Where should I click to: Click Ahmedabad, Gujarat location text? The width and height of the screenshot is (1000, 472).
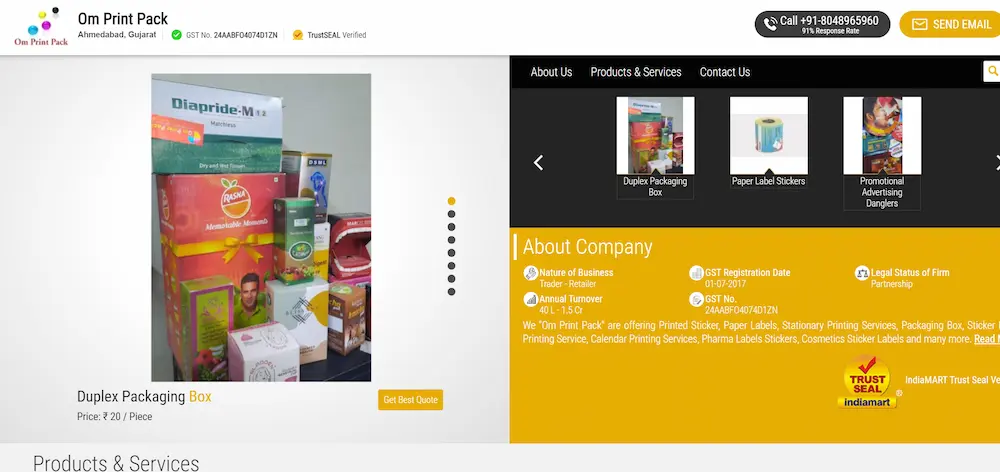(x=117, y=34)
